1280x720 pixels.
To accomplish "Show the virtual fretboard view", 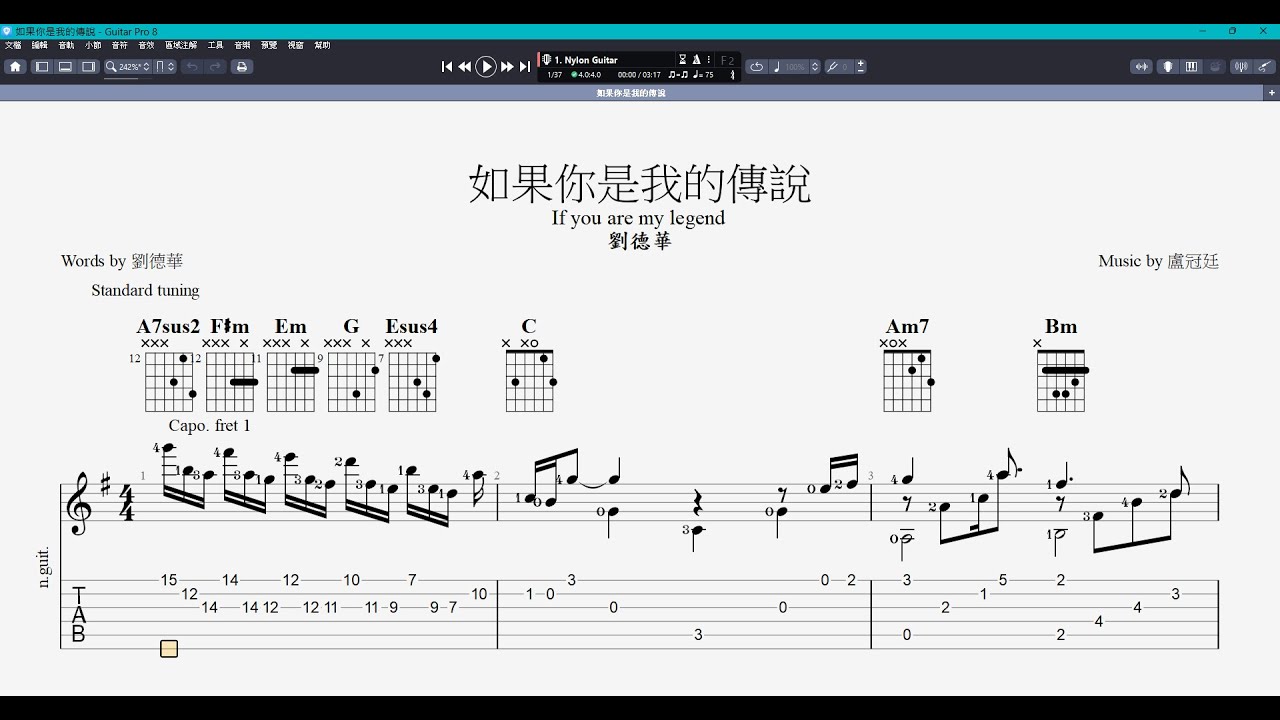I will pyautogui.click(x=1167, y=67).
